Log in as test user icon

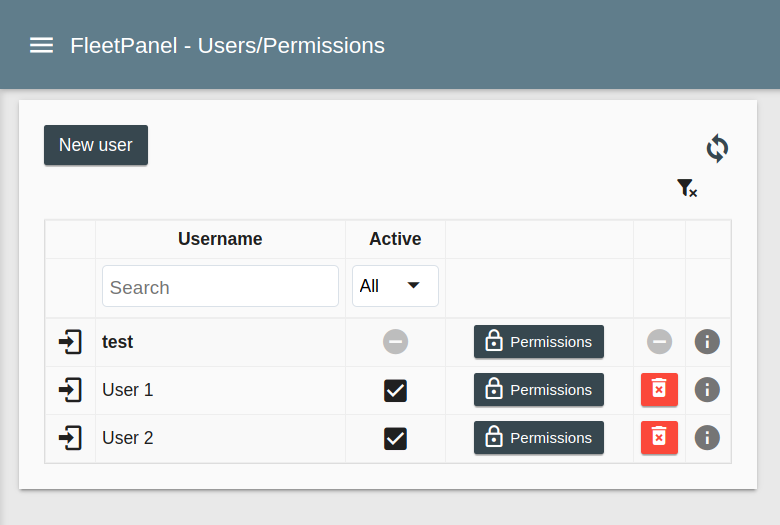(70, 342)
